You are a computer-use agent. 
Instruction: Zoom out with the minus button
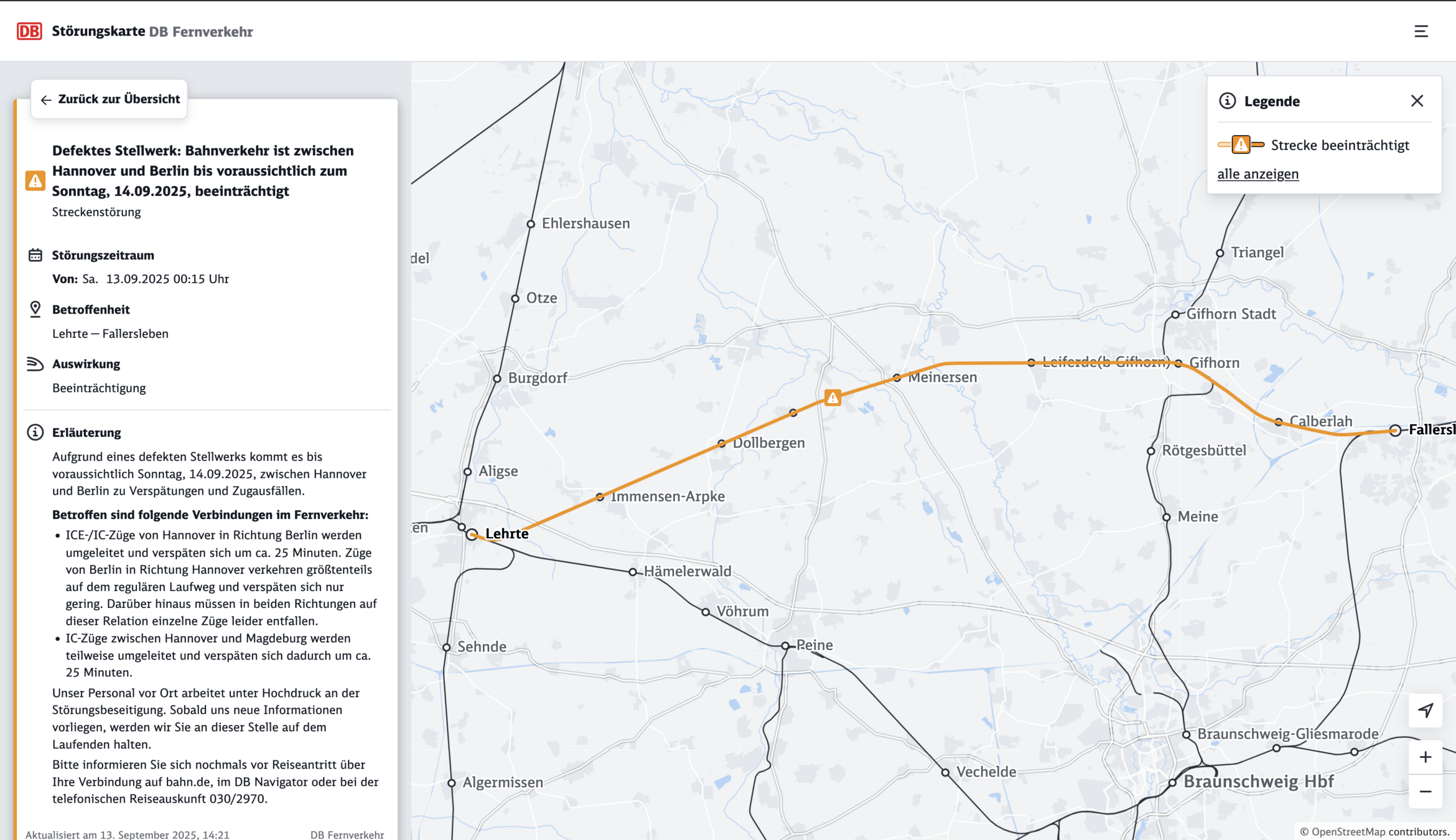[1425, 791]
